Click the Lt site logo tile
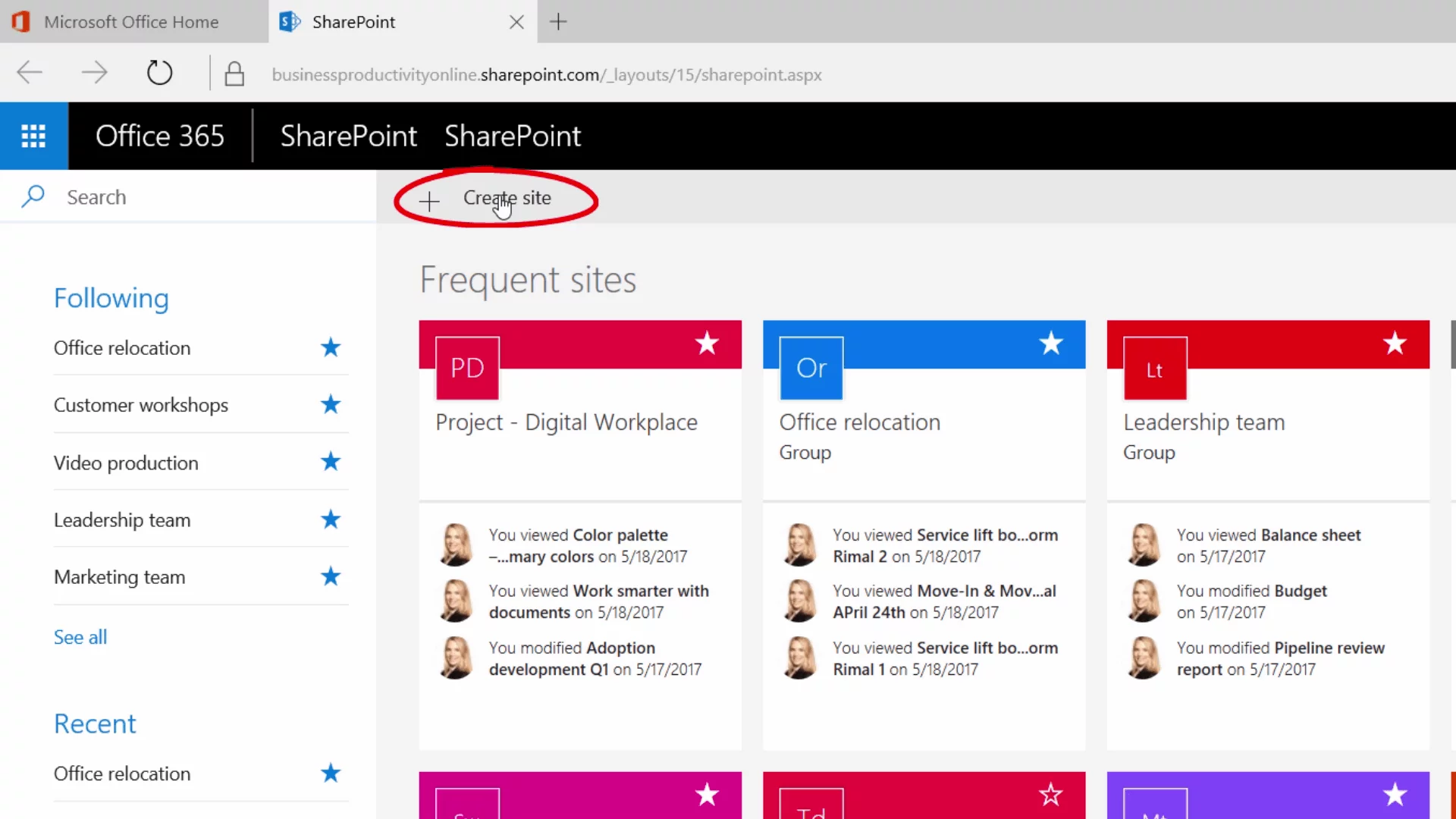This screenshot has height=819, width=1456. pos(1155,368)
